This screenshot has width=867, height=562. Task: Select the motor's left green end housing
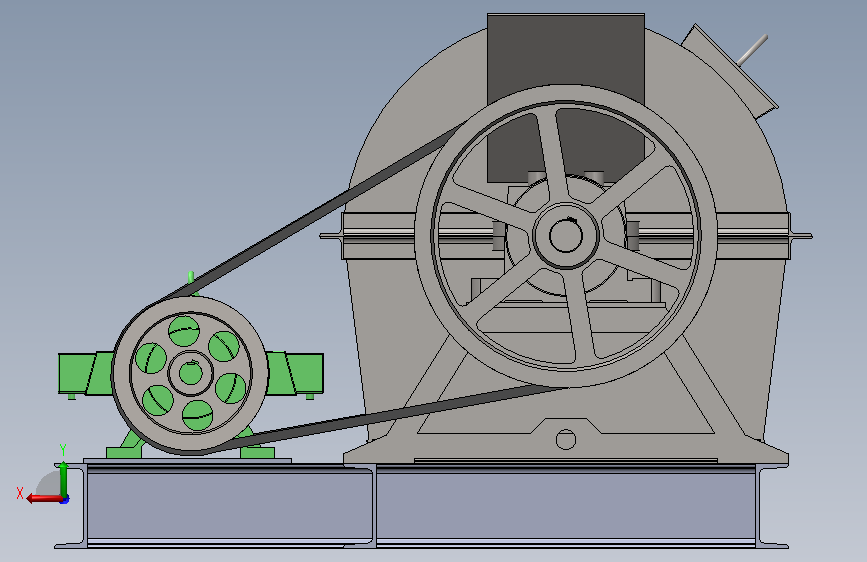(86, 374)
